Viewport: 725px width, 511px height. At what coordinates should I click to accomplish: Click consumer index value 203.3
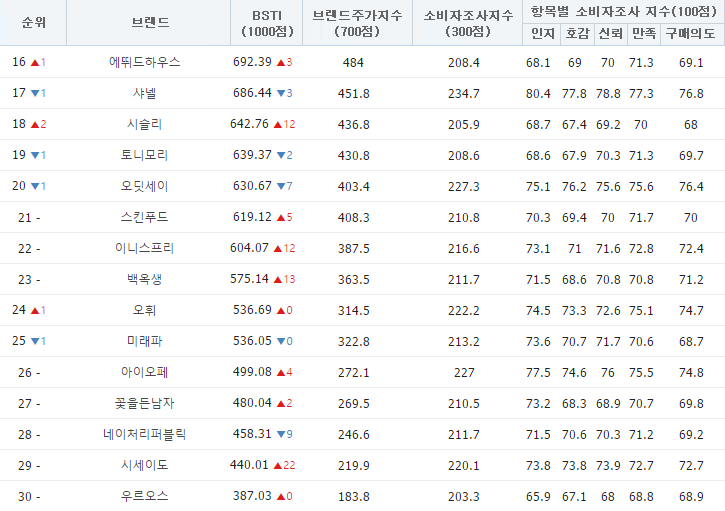pyautogui.click(x=464, y=496)
